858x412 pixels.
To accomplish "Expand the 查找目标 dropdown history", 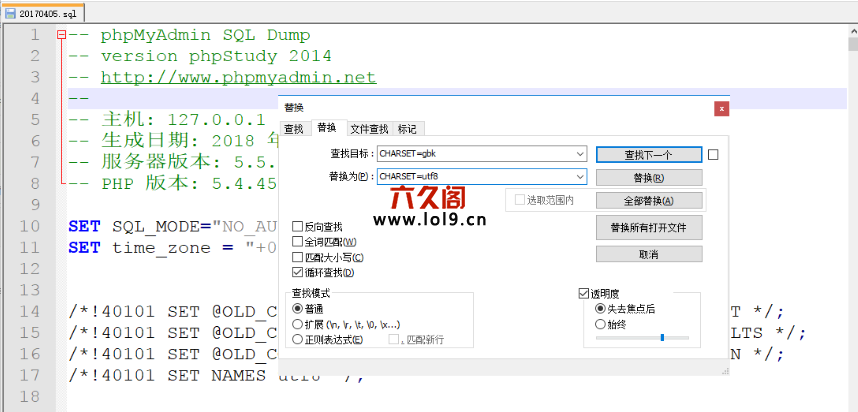I will [x=580, y=154].
